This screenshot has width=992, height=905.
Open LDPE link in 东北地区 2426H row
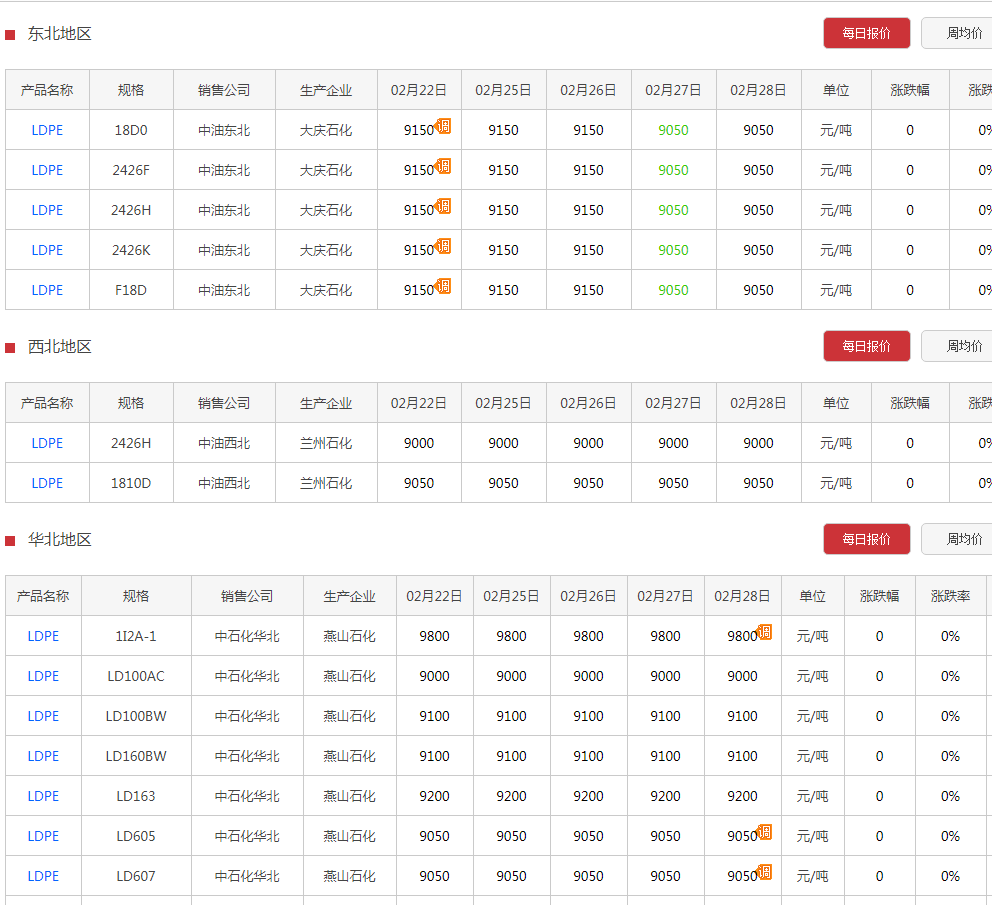(x=47, y=210)
